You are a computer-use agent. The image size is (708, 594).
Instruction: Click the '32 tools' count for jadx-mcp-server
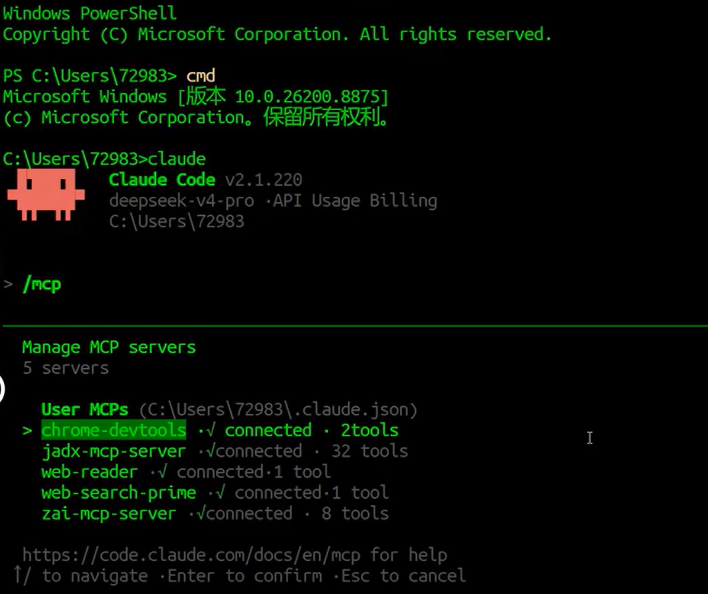pyautogui.click(x=369, y=451)
